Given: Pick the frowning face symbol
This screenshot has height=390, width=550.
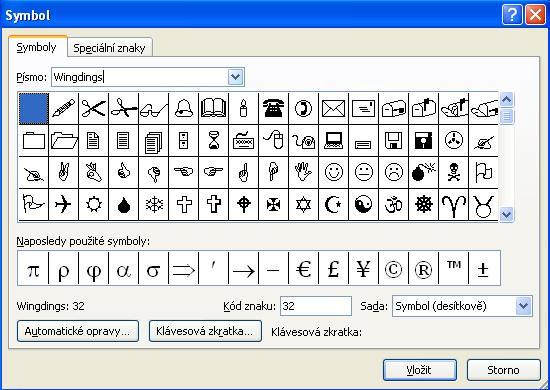Looking at the screenshot, I should 394,173.
